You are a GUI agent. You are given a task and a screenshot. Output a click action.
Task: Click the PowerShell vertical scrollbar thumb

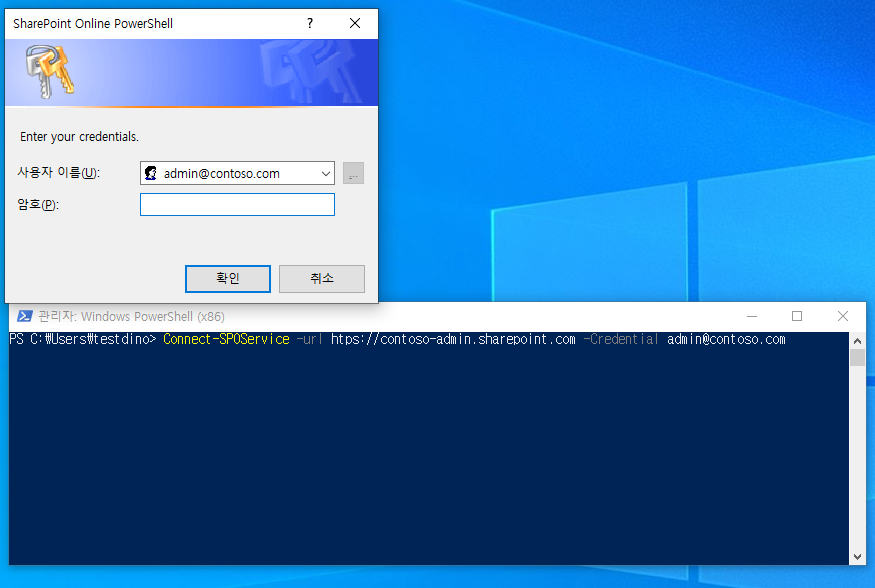pyautogui.click(x=857, y=358)
